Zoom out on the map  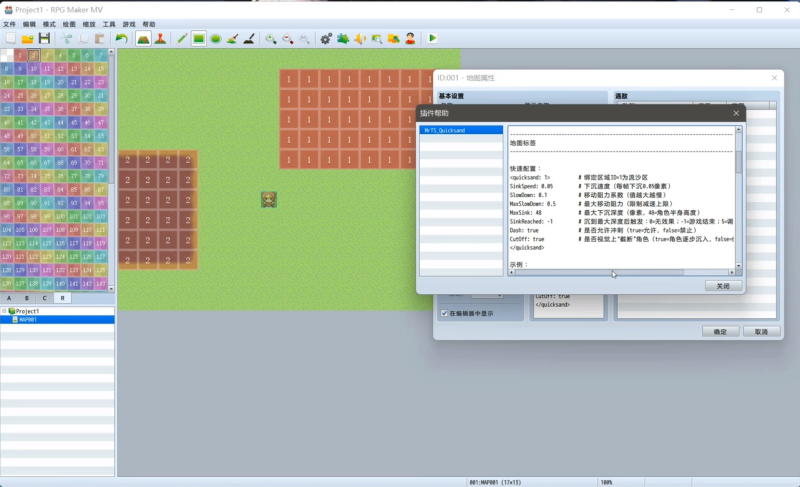coord(288,38)
